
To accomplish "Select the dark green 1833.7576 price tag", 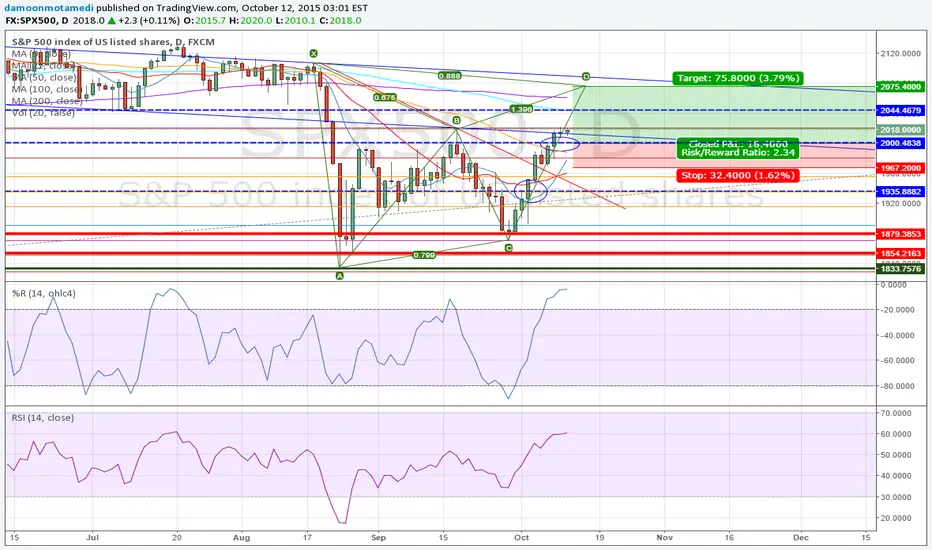I will pos(900,269).
